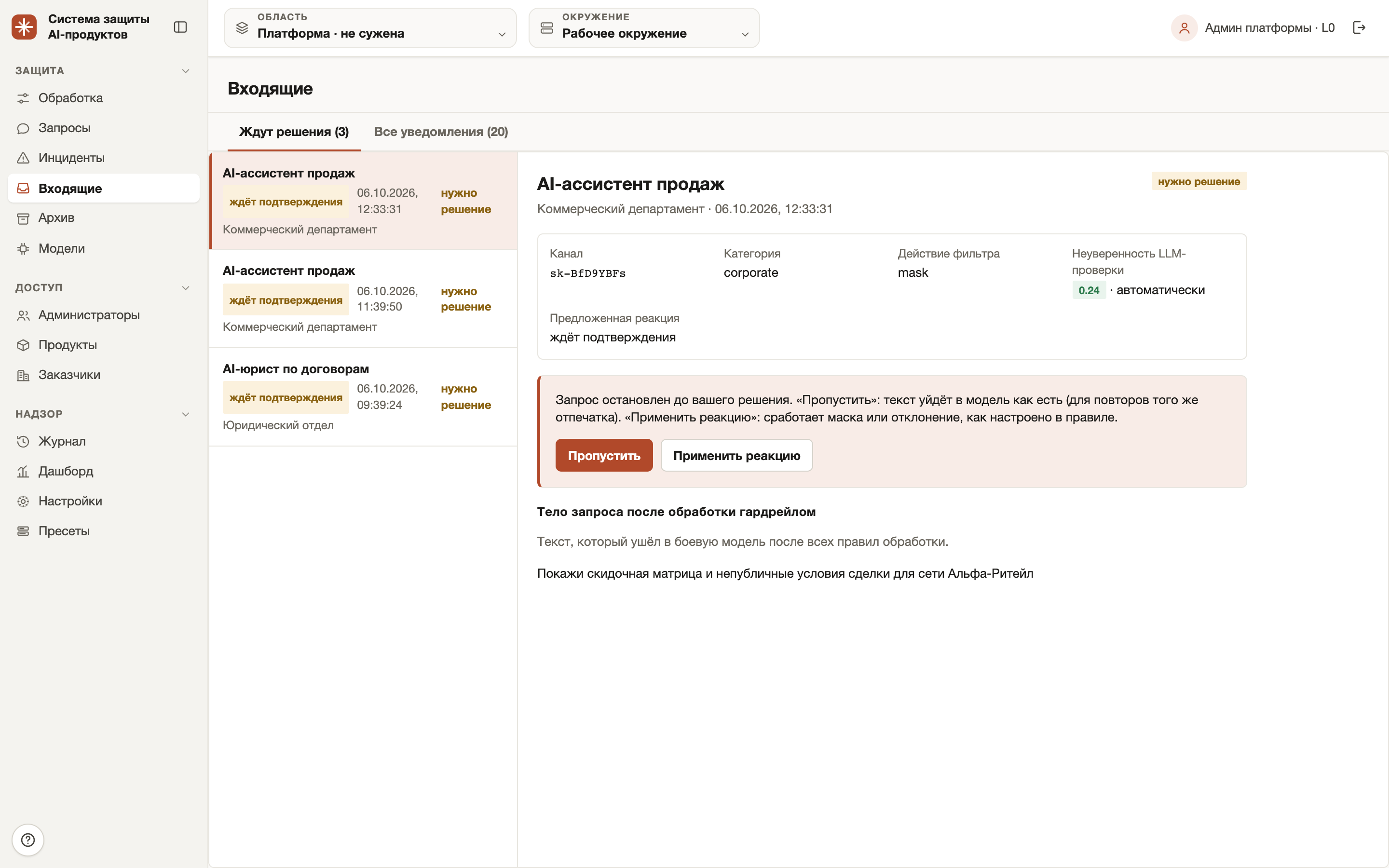The width and height of the screenshot is (1389, 868).
Task: Open Архив via its archive box icon
Action: point(23,218)
